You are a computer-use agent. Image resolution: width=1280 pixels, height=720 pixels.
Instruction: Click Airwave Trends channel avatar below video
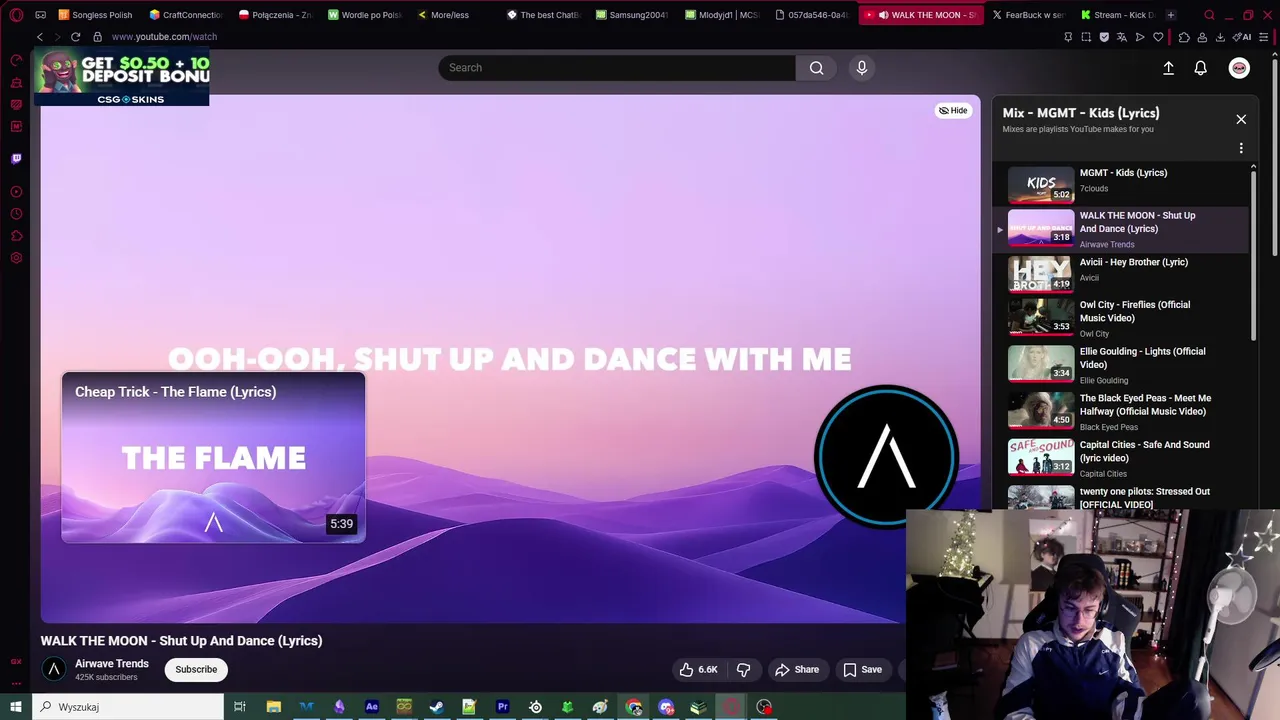pyautogui.click(x=54, y=669)
